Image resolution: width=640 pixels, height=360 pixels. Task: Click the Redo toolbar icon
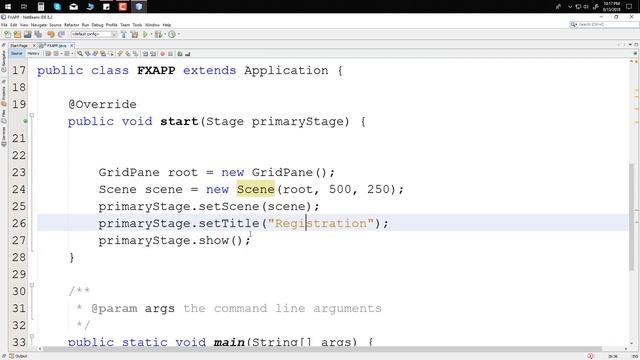pyautogui.click(x=61, y=35)
